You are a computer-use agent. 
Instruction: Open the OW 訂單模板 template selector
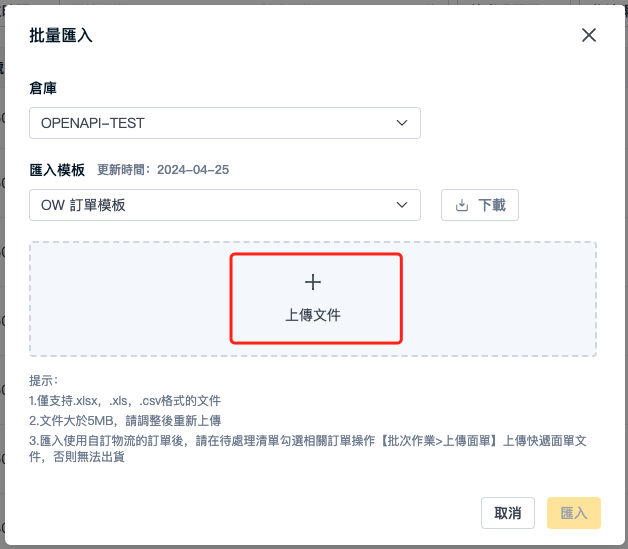225,205
